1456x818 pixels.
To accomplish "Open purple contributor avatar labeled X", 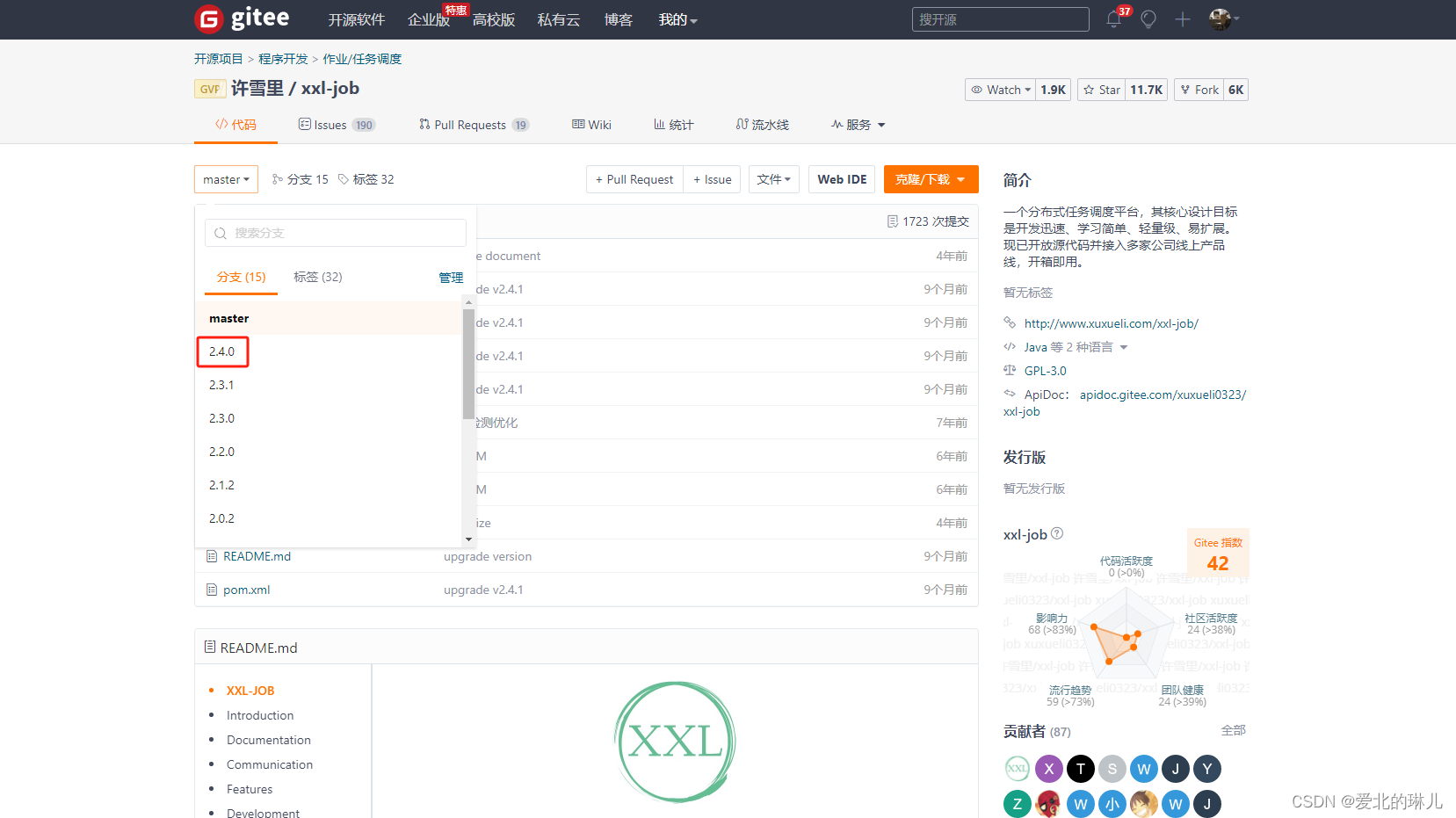I will (1048, 769).
